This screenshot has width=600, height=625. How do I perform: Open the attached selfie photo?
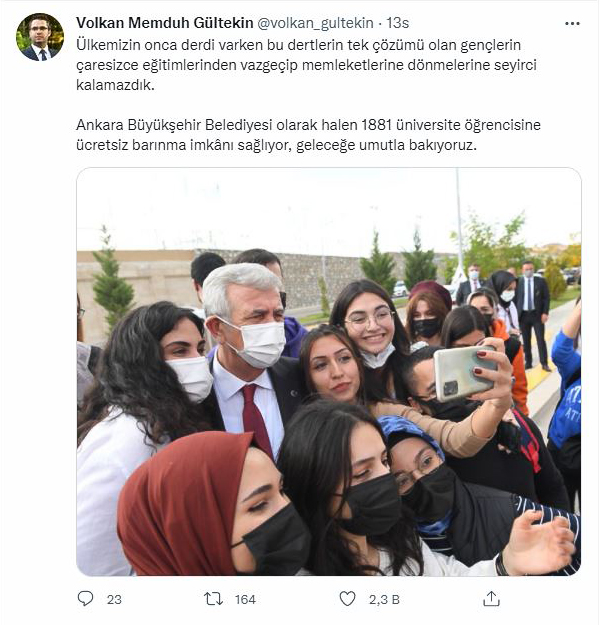[329, 371]
